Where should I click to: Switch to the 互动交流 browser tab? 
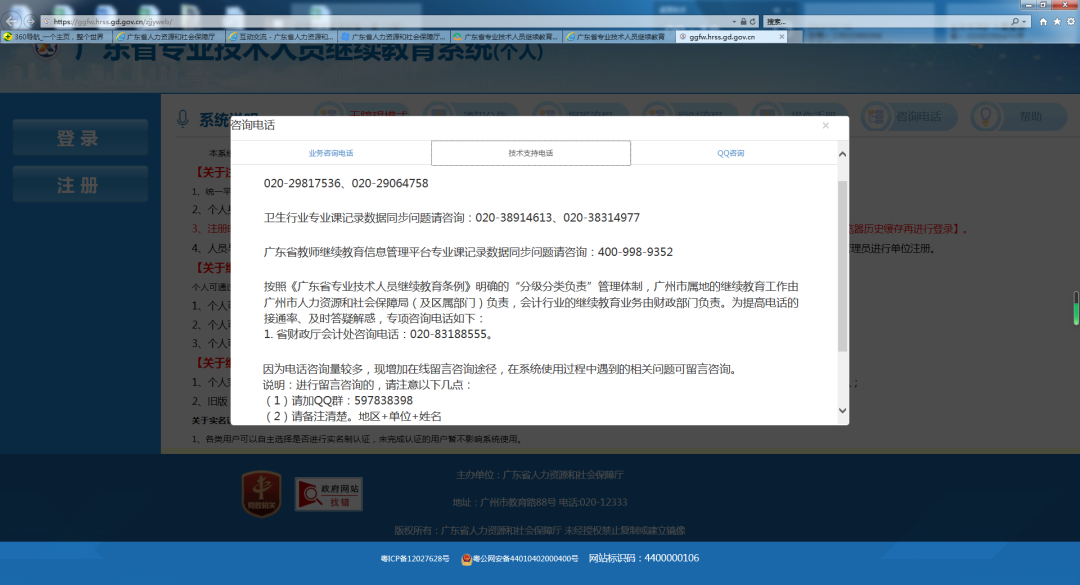tap(281, 37)
